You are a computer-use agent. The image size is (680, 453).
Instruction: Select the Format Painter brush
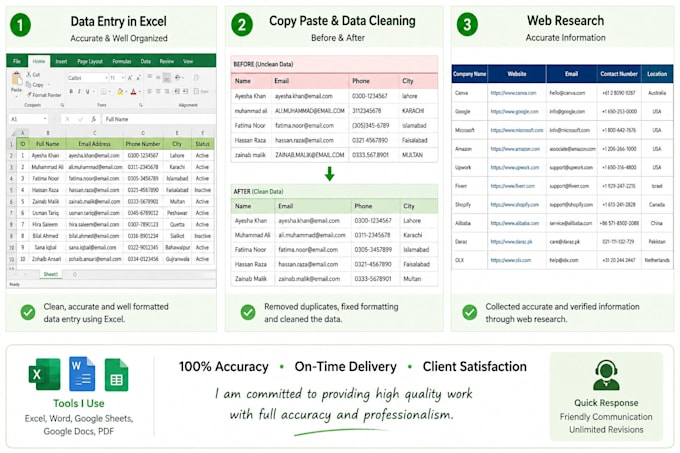[29, 95]
